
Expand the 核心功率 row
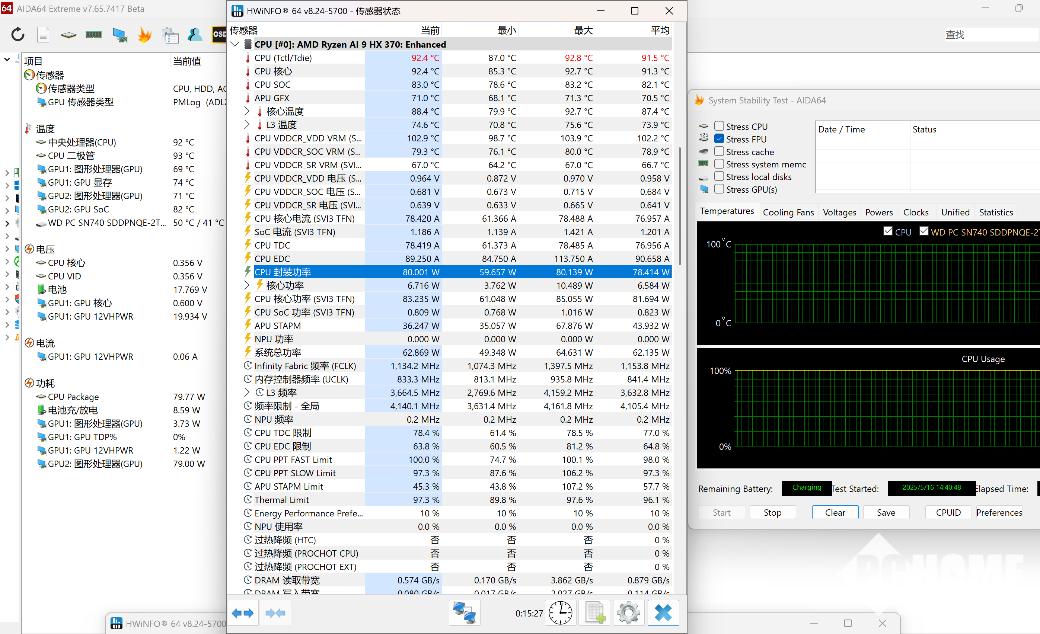coord(247,285)
